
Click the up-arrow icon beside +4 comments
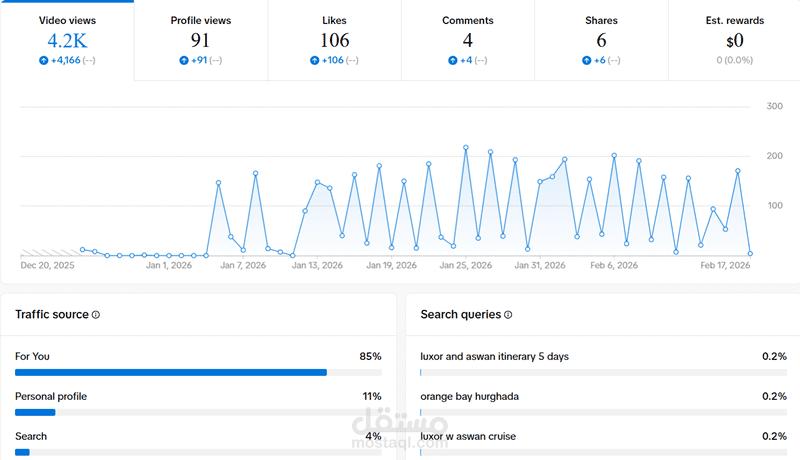[453, 60]
